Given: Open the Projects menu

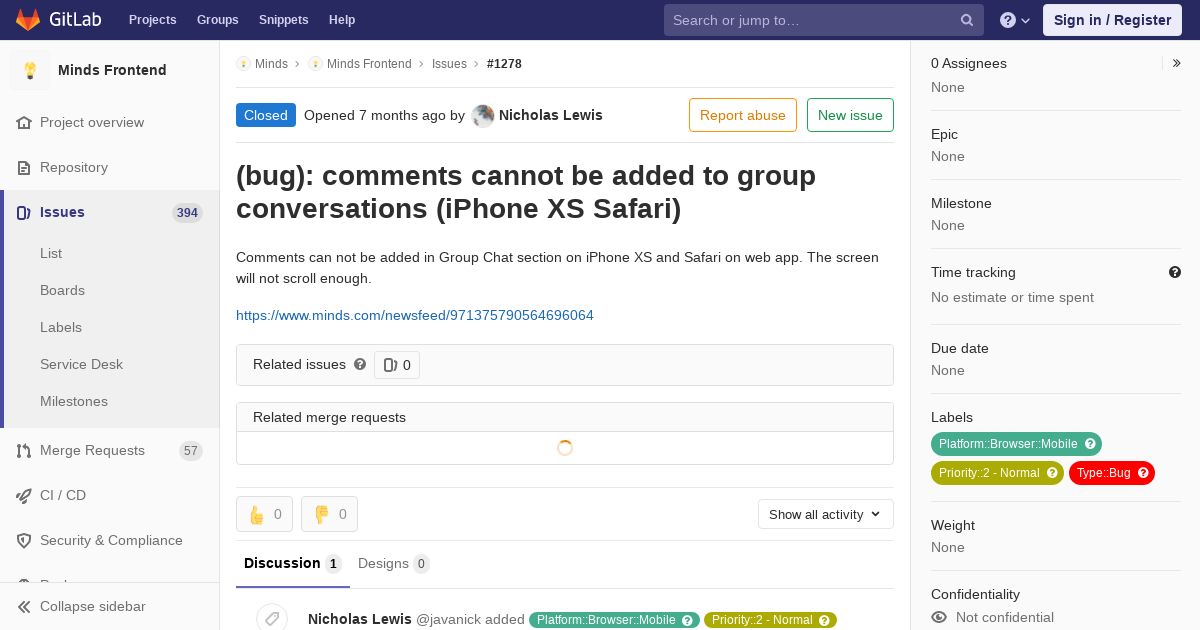Looking at the screenshot, I should [152, 20].
